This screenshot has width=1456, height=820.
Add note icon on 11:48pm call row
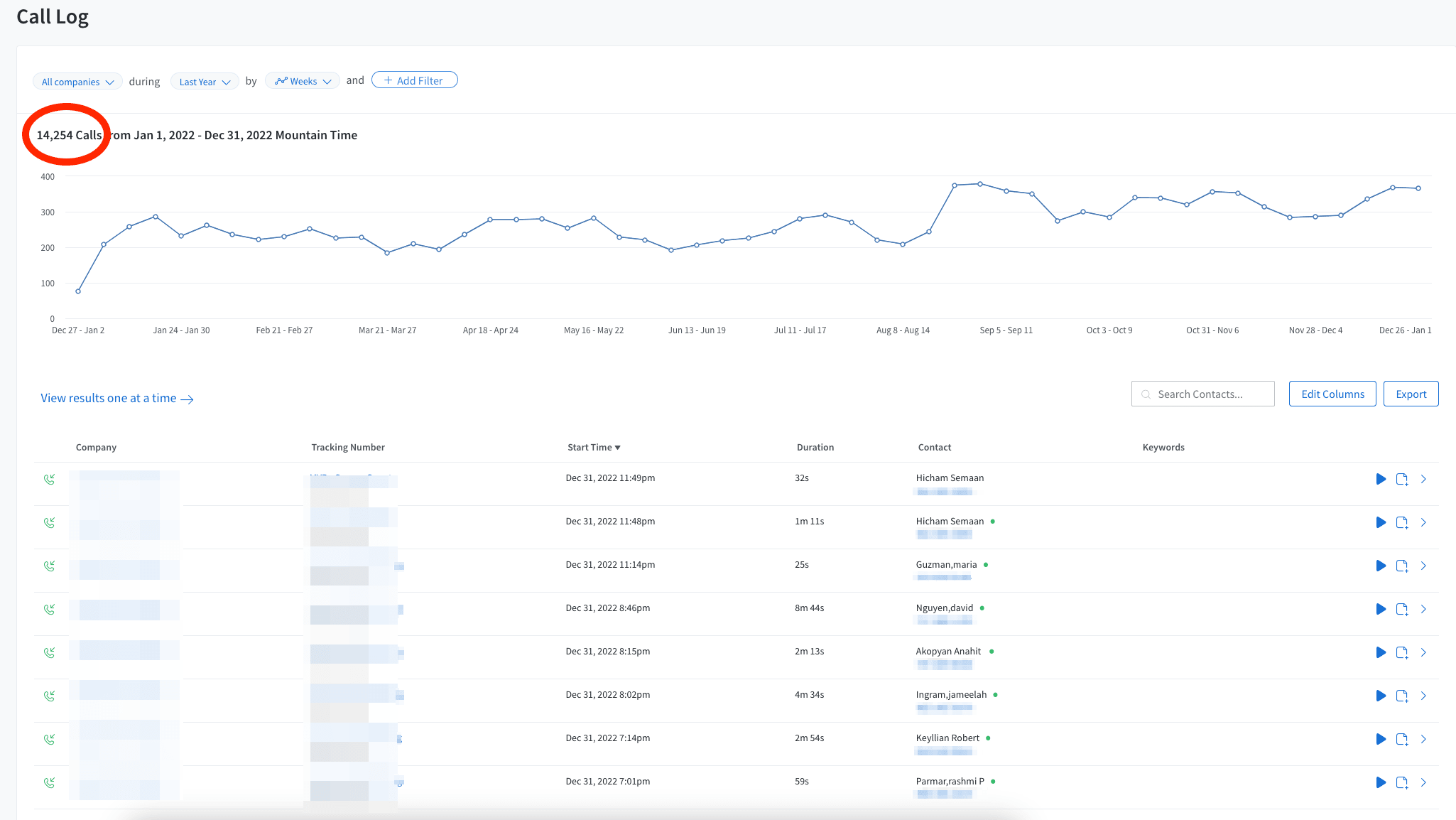(1402, 522)
